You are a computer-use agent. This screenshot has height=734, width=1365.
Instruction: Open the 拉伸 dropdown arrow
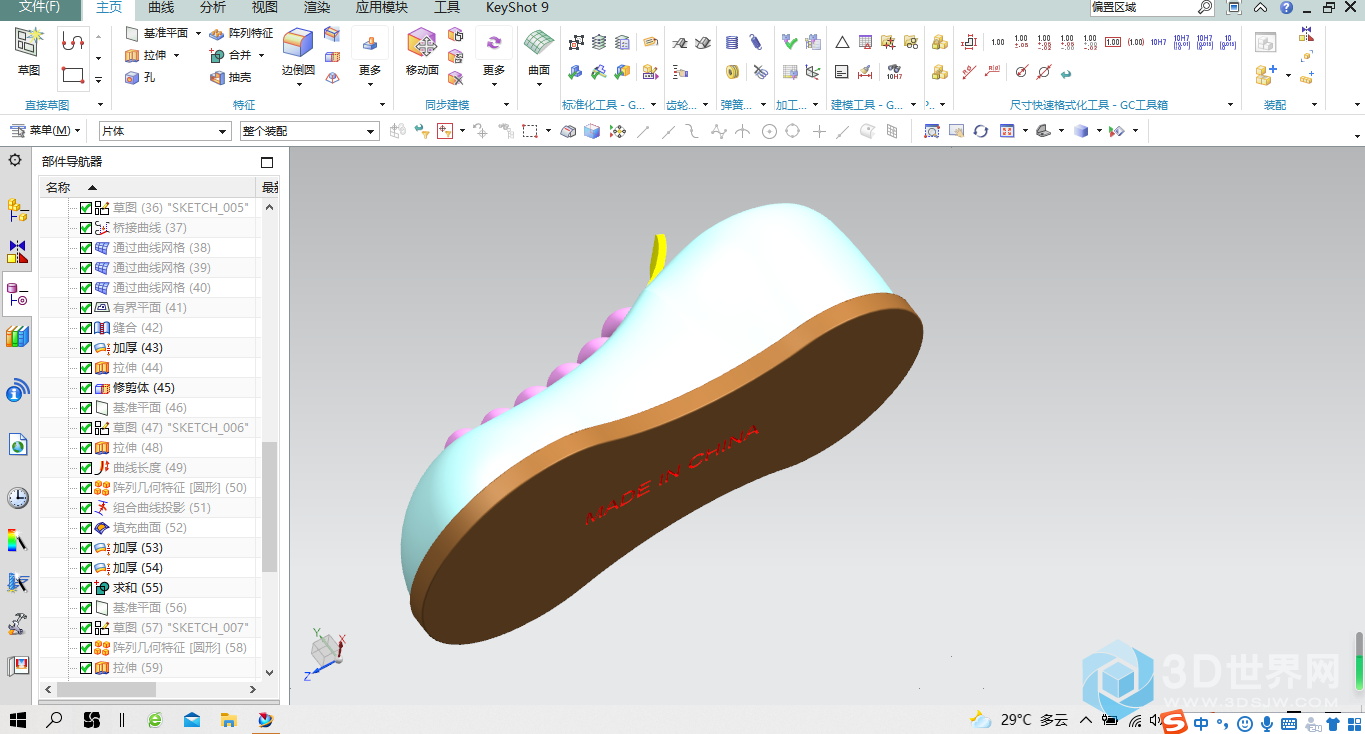[x=177, y=55]
